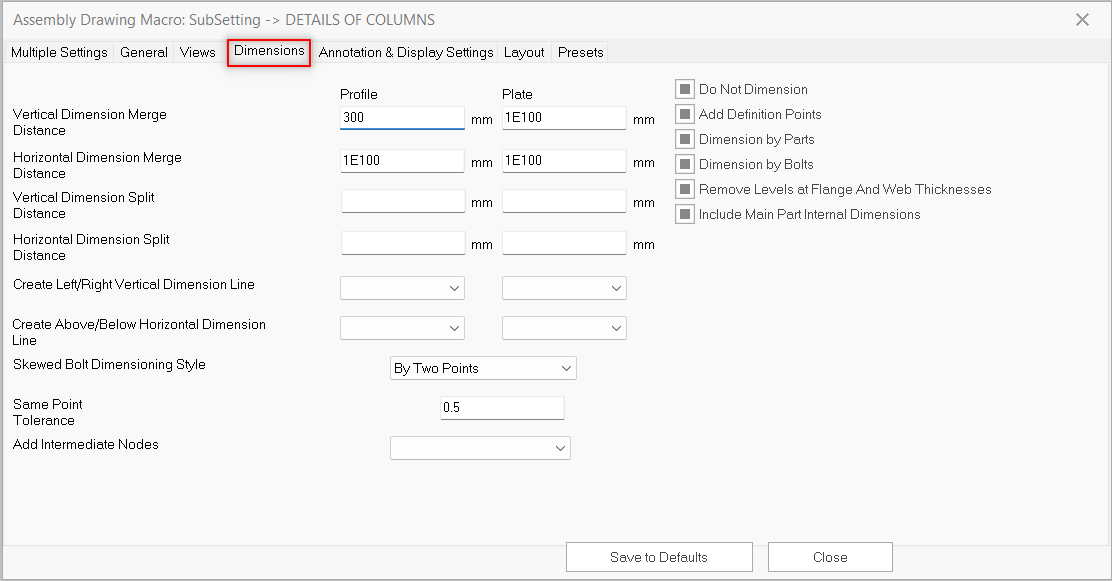The width and height of the screenshot is (1112, 581).
Task: Click the Plate Horizontal Dimension Split Distance field
Action: [564, 243]
